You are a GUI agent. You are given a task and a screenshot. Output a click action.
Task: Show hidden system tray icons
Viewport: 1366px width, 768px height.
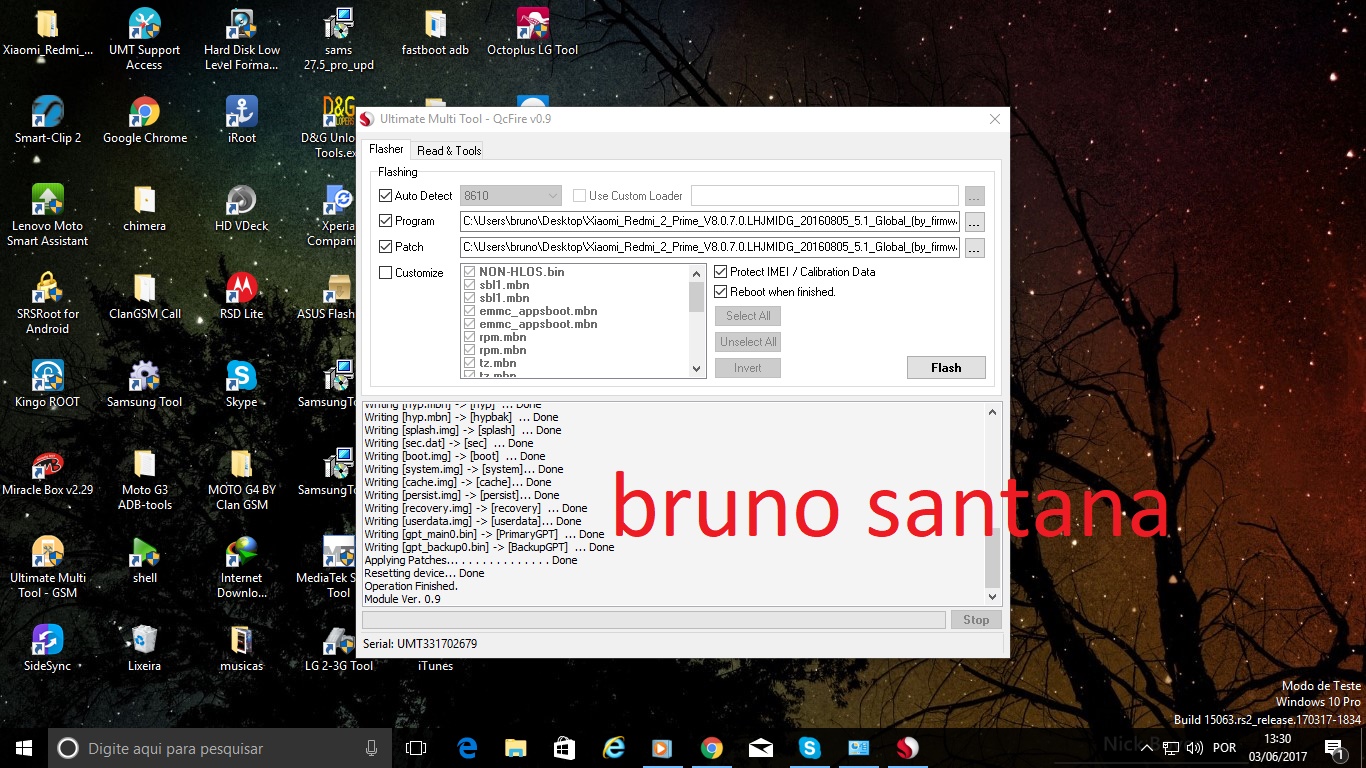1146,747
